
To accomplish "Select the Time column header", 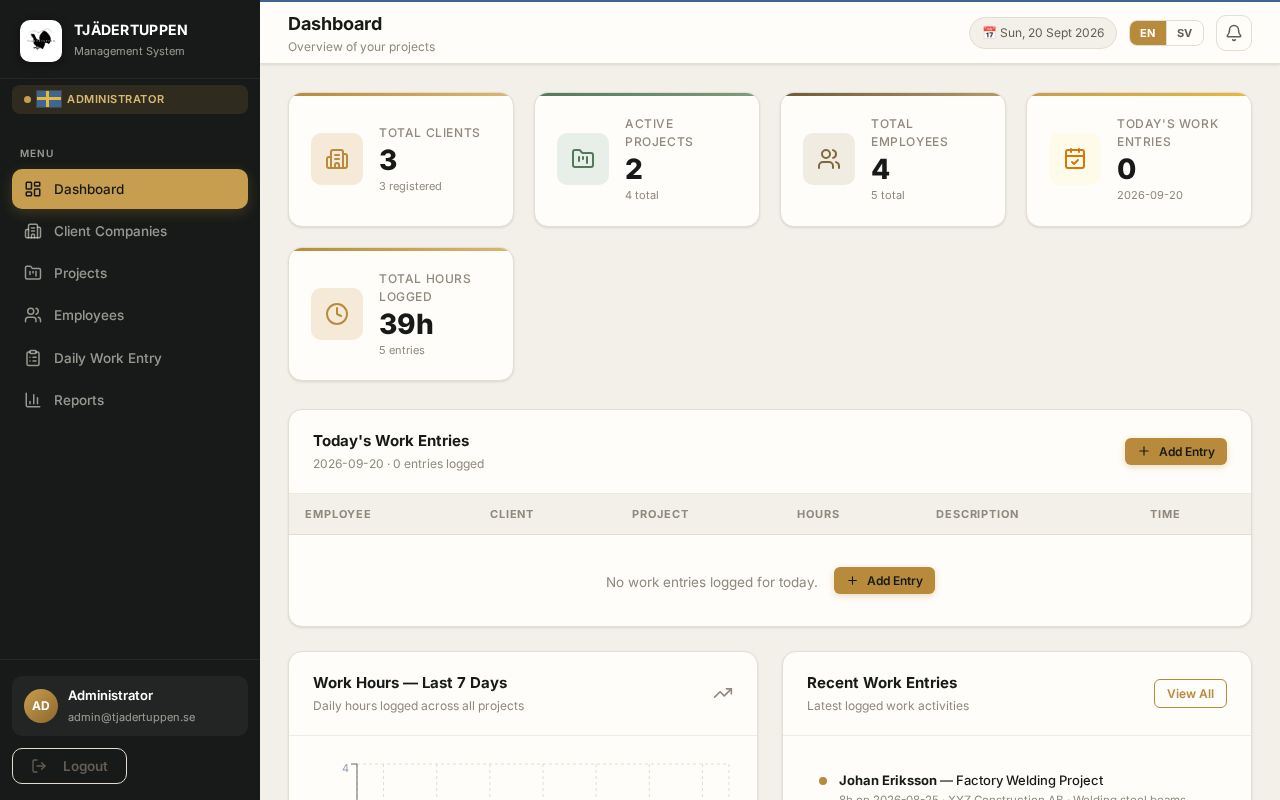I will 1165,514.
